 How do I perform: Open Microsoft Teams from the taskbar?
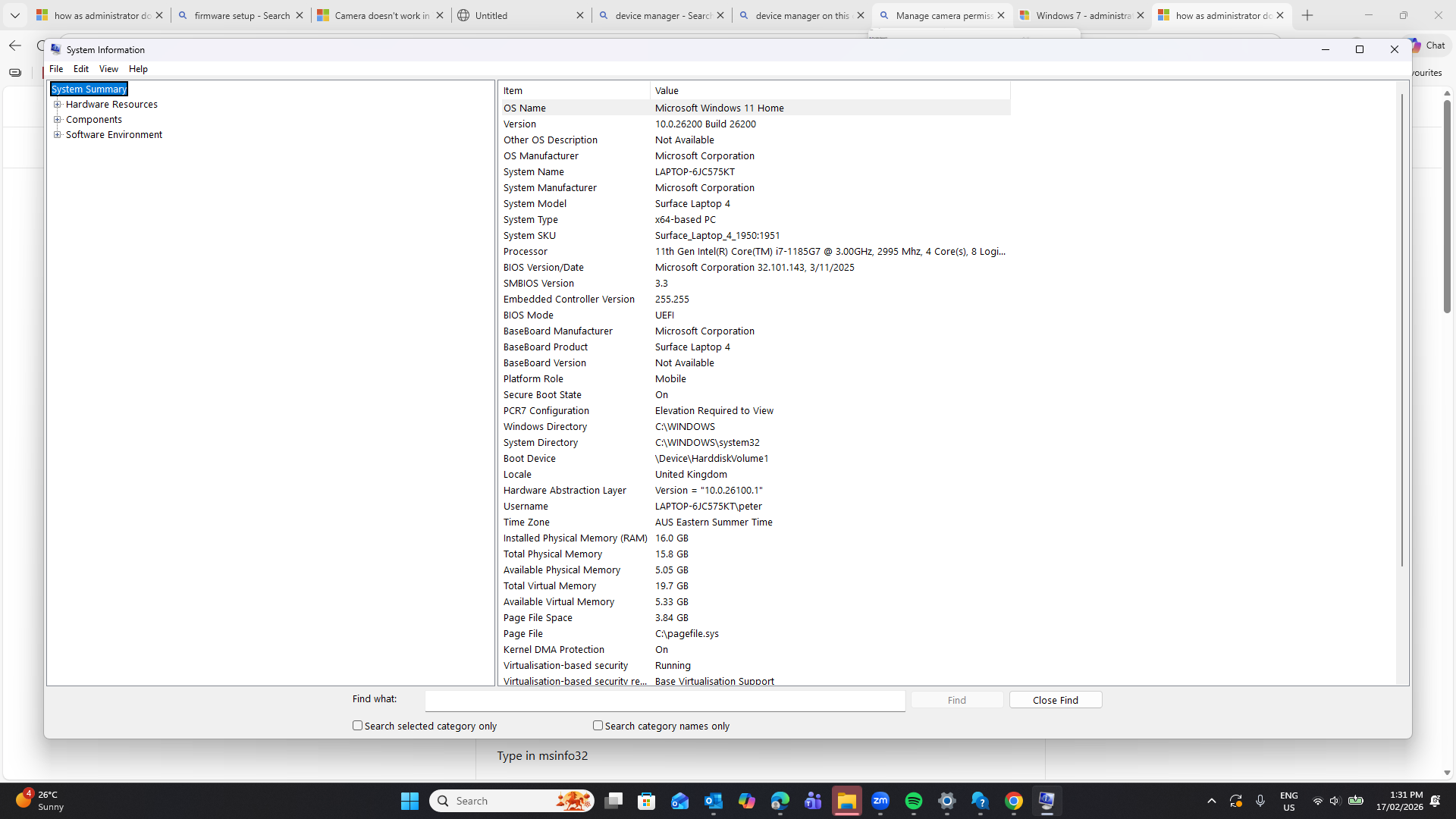pyautogui.click(x=813, y=801)
